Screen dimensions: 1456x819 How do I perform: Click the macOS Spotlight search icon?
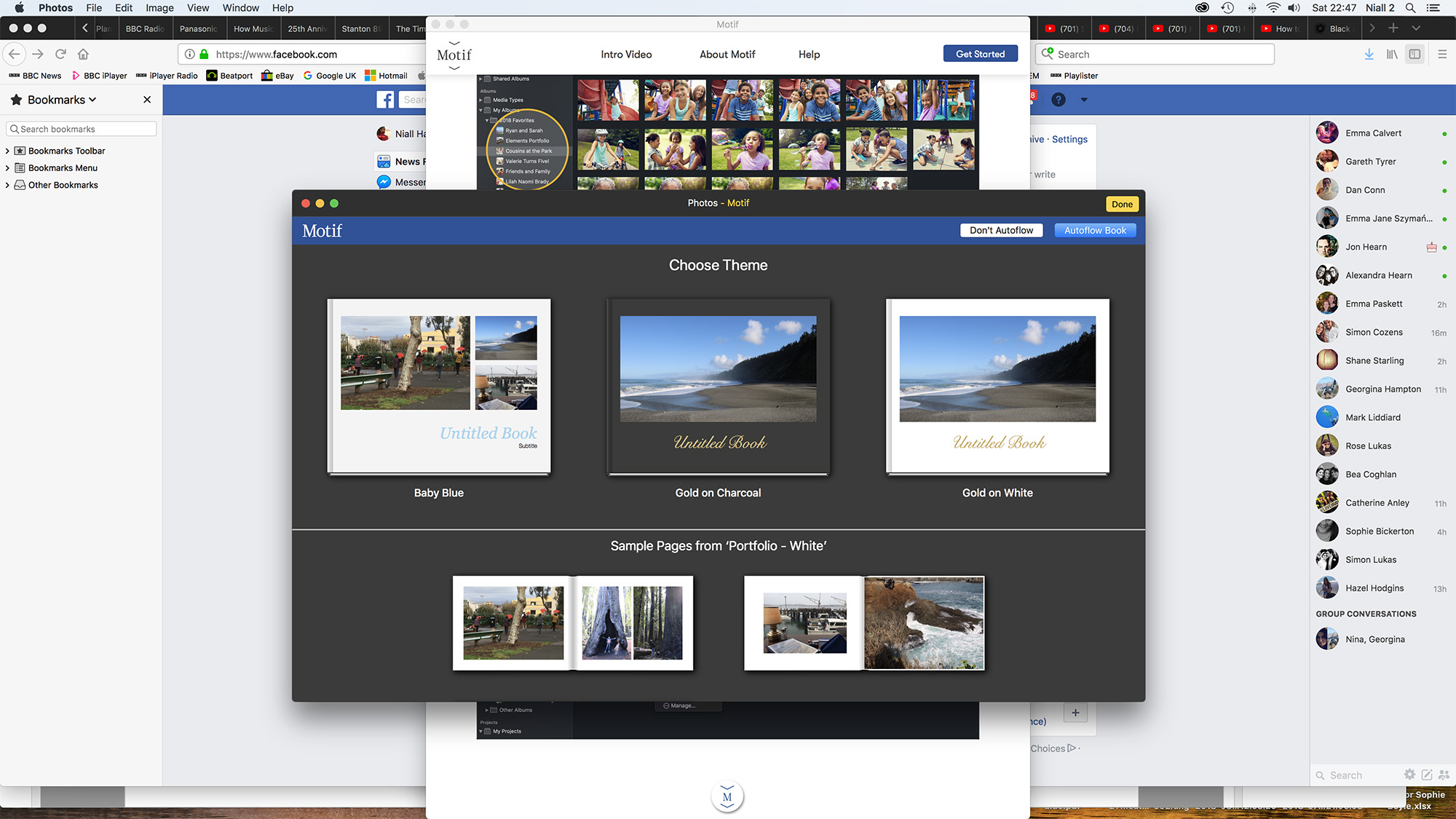pos(1410,8)
